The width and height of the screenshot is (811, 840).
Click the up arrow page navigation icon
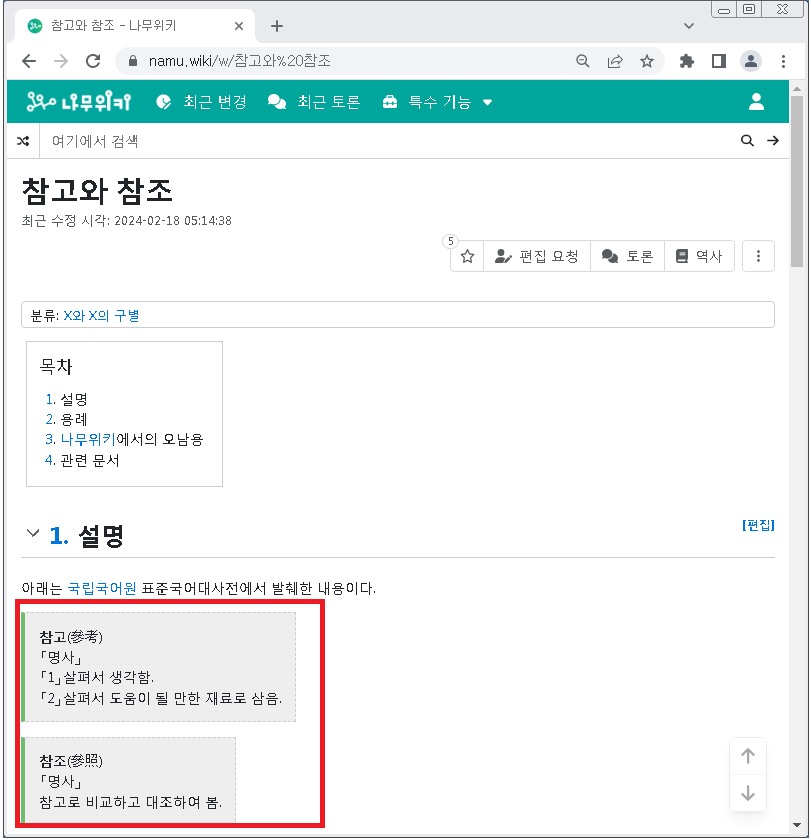click(x=748, y=756)
